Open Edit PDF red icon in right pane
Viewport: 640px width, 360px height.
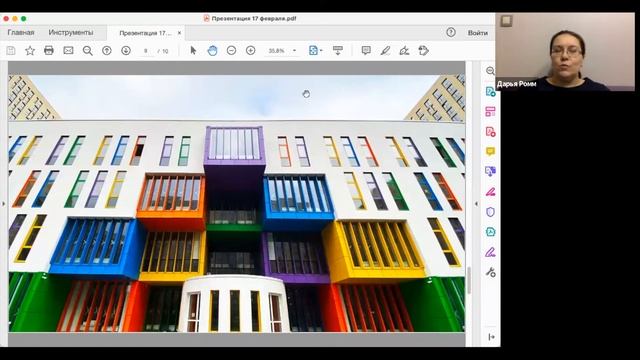[x=490, y=131]
